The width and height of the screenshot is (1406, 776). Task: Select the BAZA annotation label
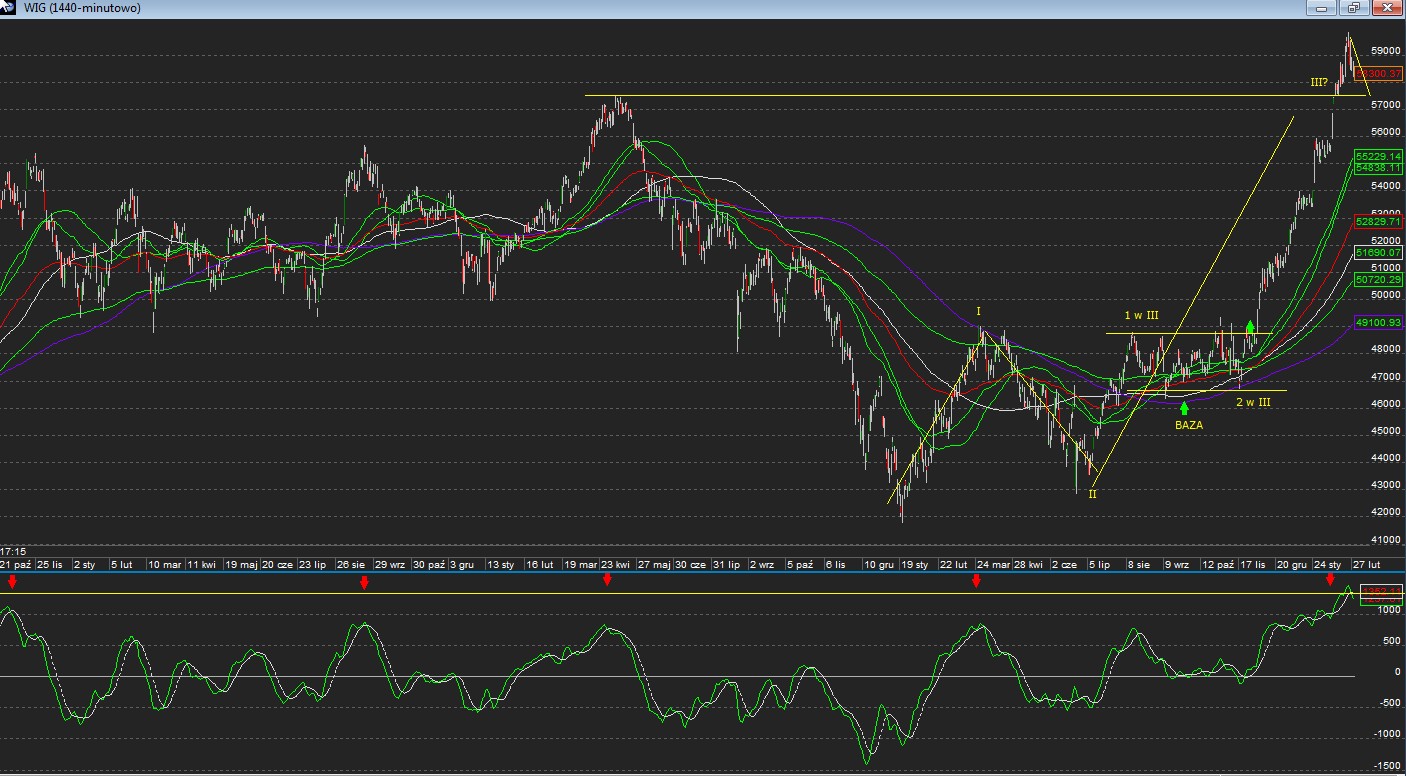[1188, 425]
